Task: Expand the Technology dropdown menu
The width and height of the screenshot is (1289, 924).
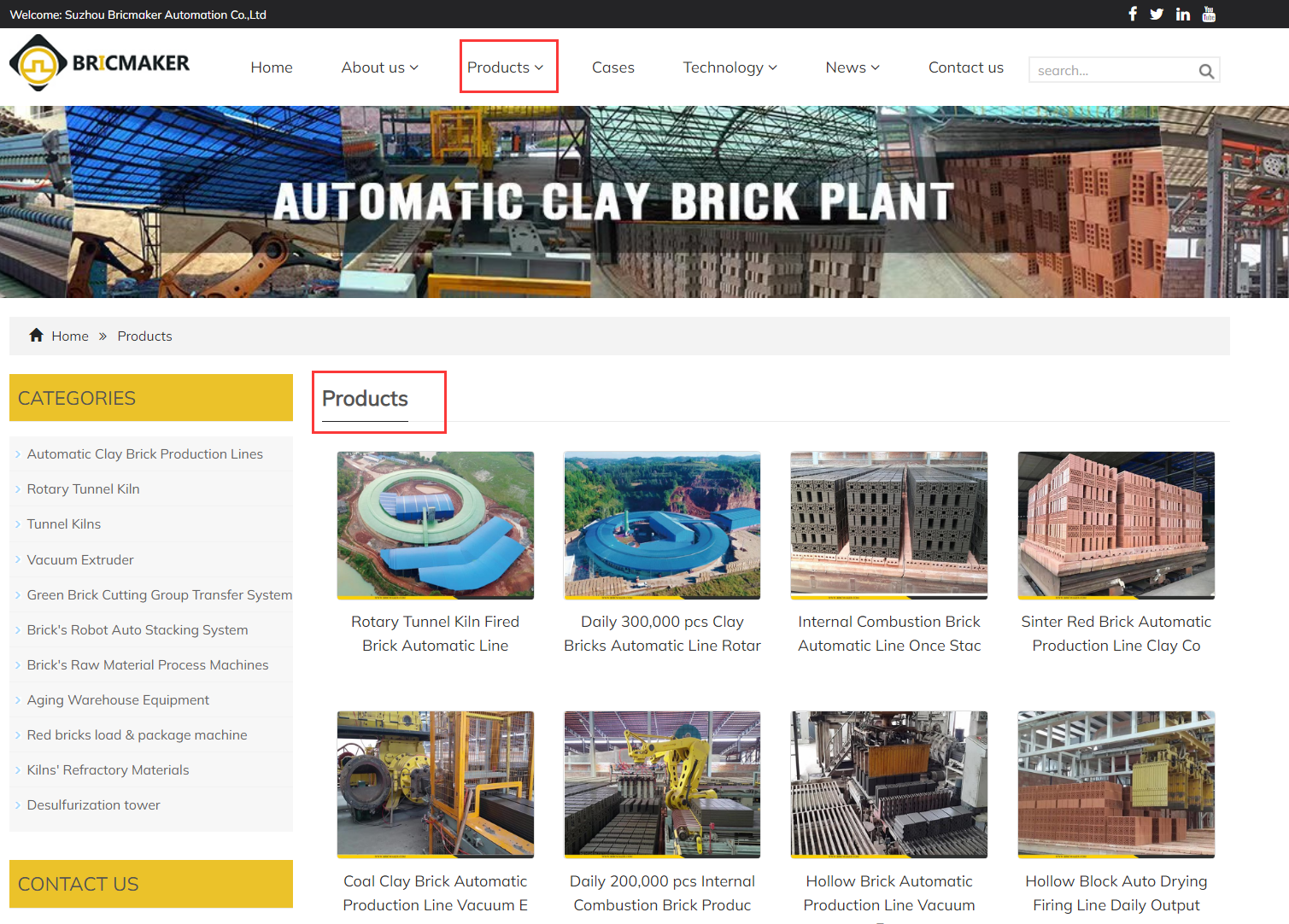Action: (x=729, y=67)
